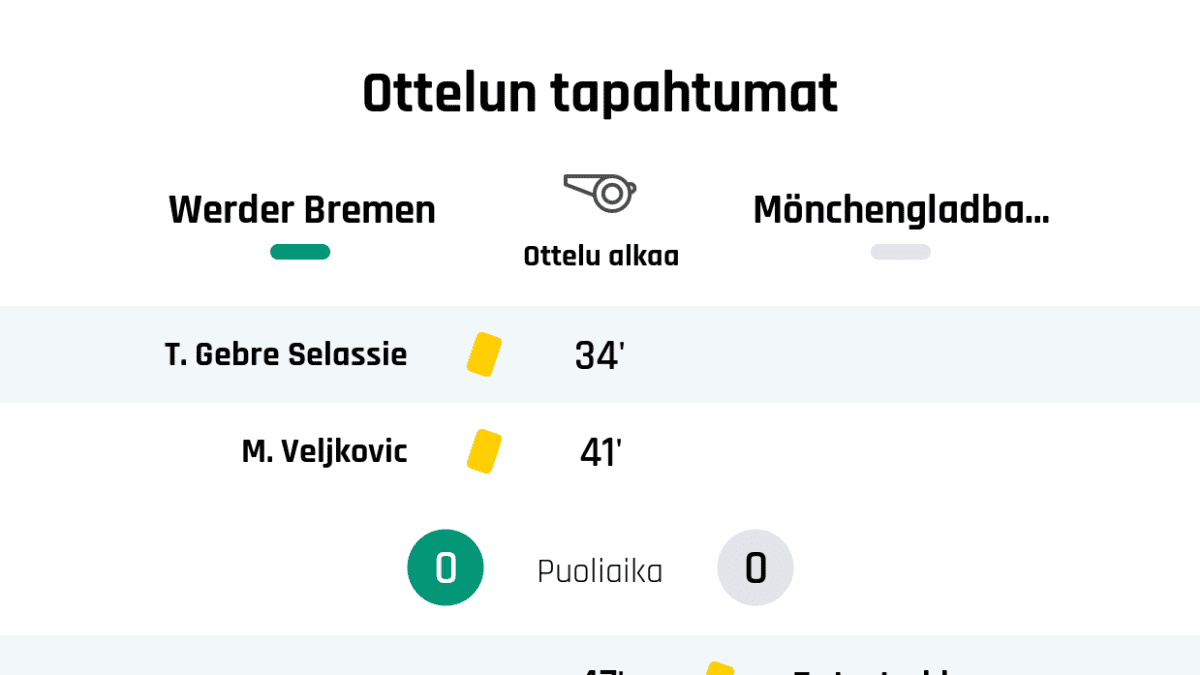1200x675 pixels.
Task: Select the Mönchengladbach team name
Action: click(901, 210)
